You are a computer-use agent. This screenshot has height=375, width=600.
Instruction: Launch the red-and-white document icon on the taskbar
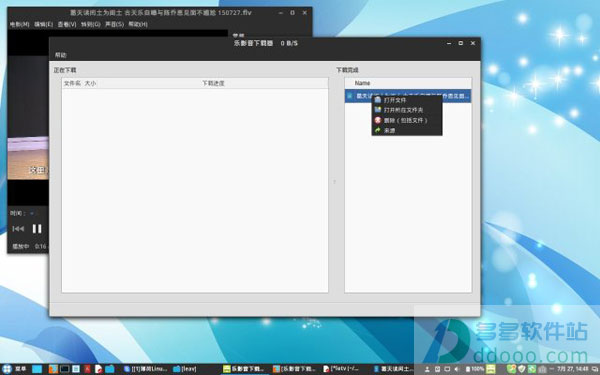point(98,369)
